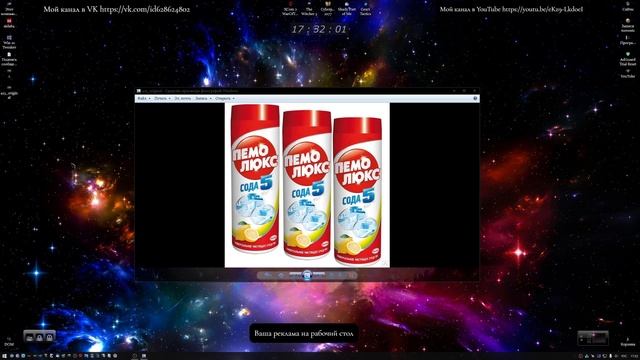Screen dimensions: 640x360
Task: Open the Gears Tactics desktop shortcut
Action: (365, 9)
